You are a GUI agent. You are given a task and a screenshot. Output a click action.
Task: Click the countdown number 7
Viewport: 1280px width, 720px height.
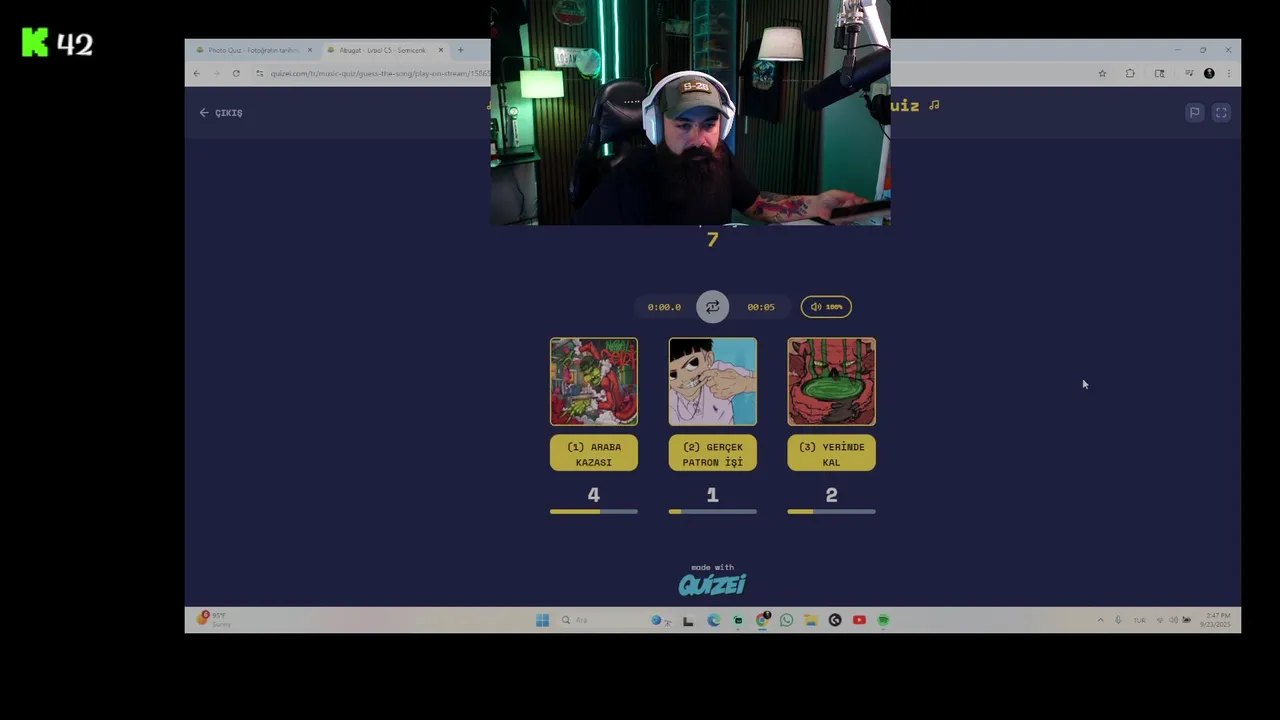712,240
